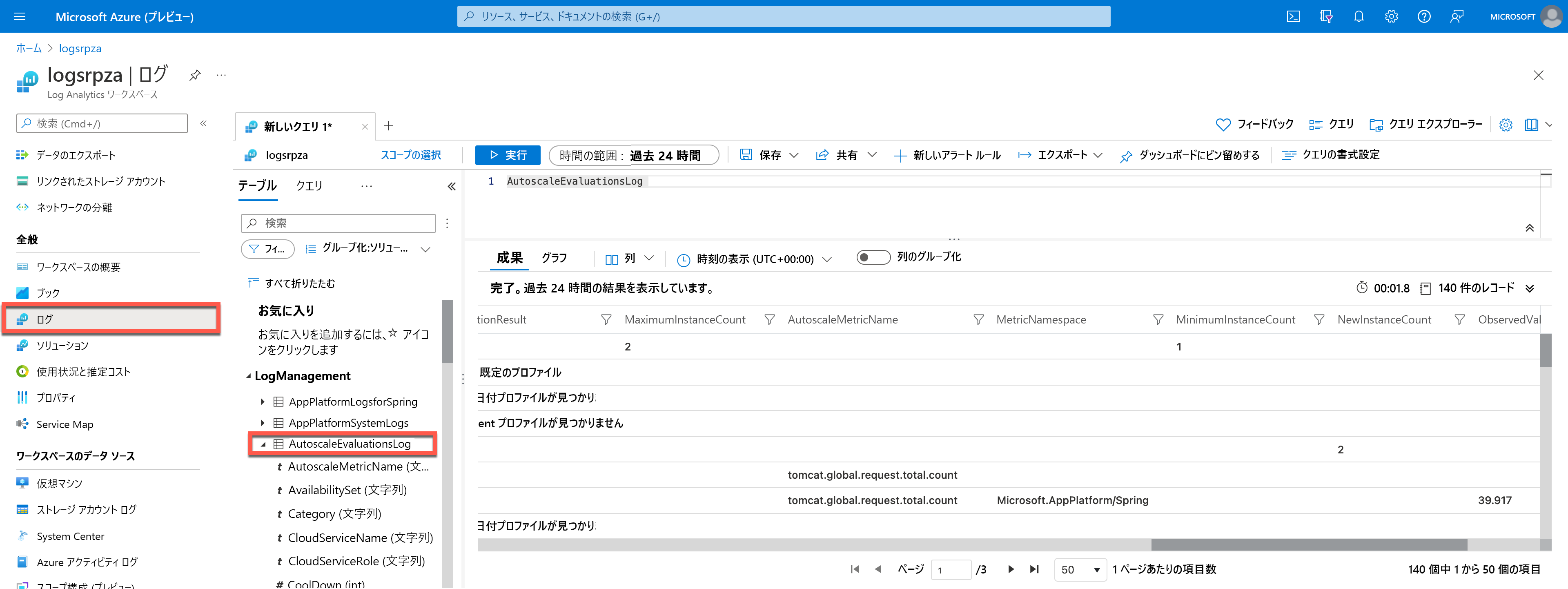The height and width of the screenshot is (589, 1568).
Task: Jump to the last results page
Action: point(1034,569)
